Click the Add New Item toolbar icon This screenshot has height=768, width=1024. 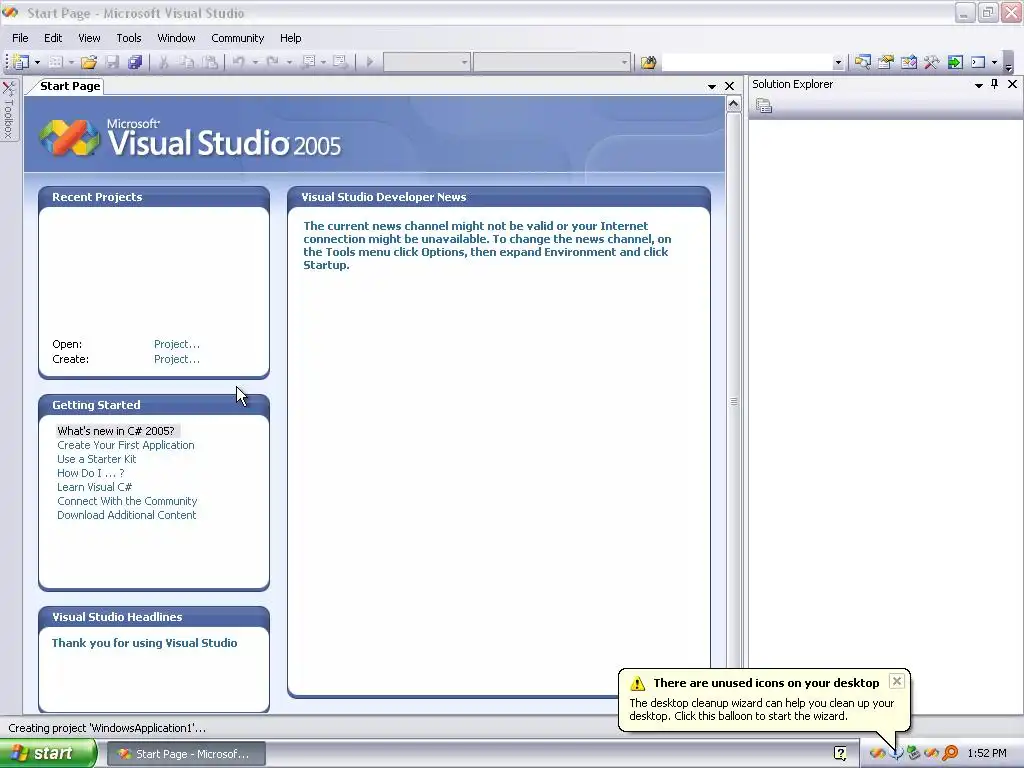(56, 62)
